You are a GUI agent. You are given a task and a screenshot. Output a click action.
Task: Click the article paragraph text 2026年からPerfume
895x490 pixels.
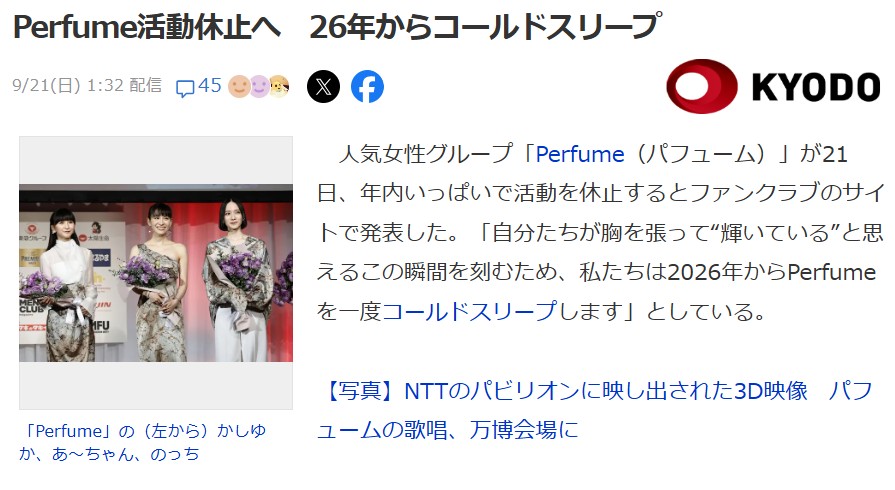[x=772, y=272]
